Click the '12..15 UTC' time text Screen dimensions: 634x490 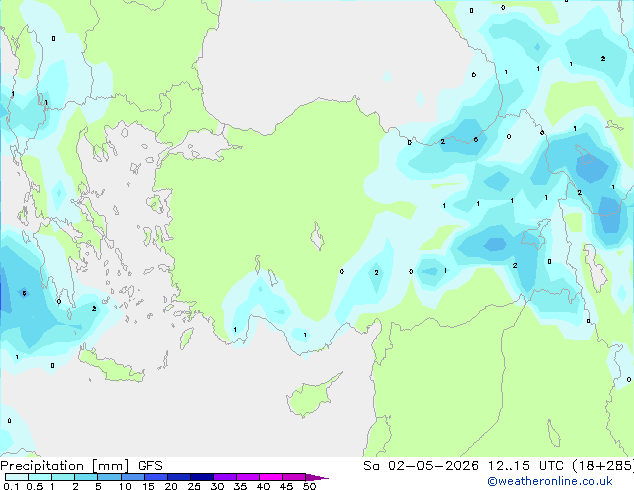(x=526, y=466)
